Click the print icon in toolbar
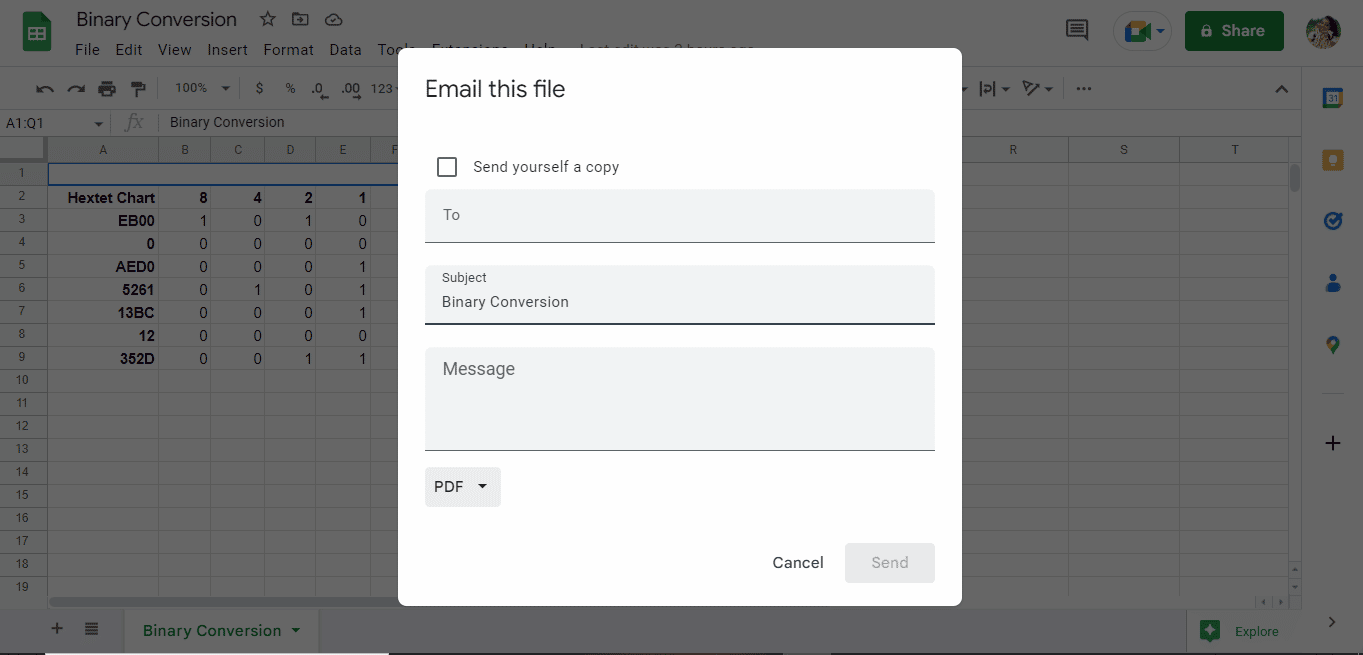 [107, 89]
